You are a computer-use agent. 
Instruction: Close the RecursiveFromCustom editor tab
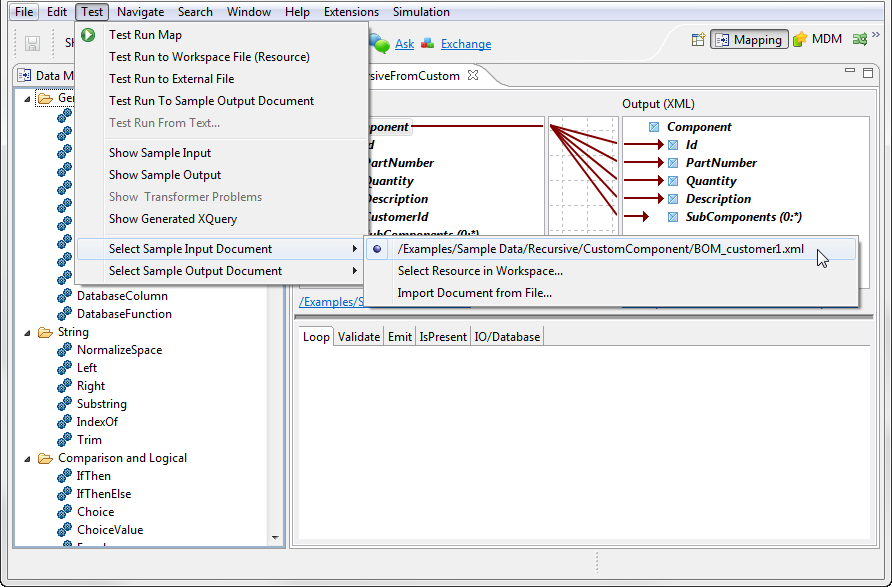pos(474,75)
